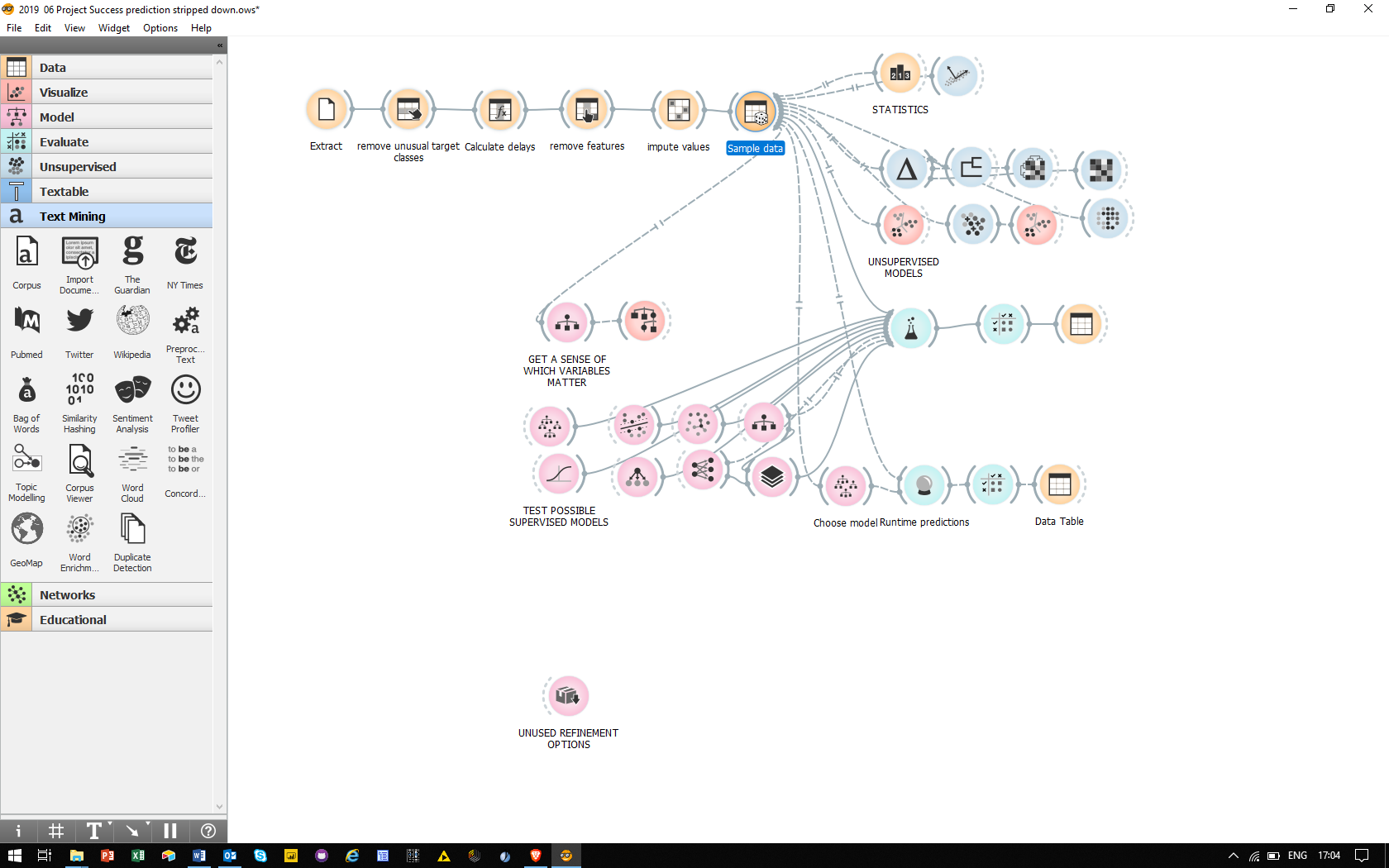Select the unused refinement options node
This screenshot has width=1389, height=868.
[x=568, y=696]
